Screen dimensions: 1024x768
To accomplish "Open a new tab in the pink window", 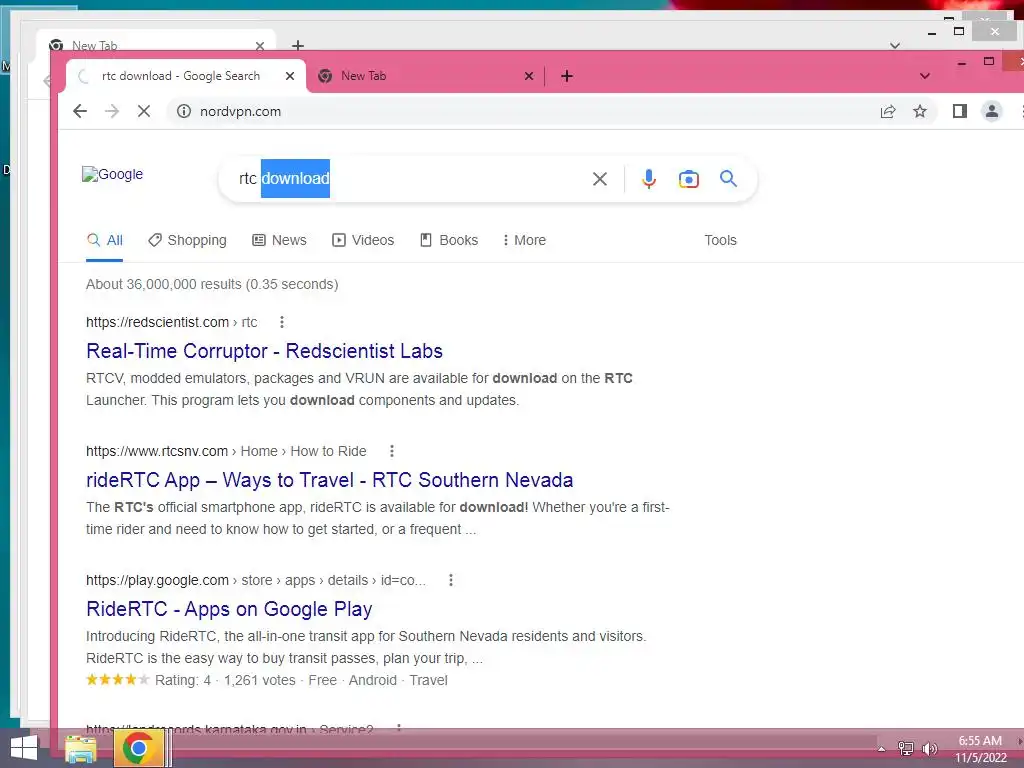I will [567, 76].
